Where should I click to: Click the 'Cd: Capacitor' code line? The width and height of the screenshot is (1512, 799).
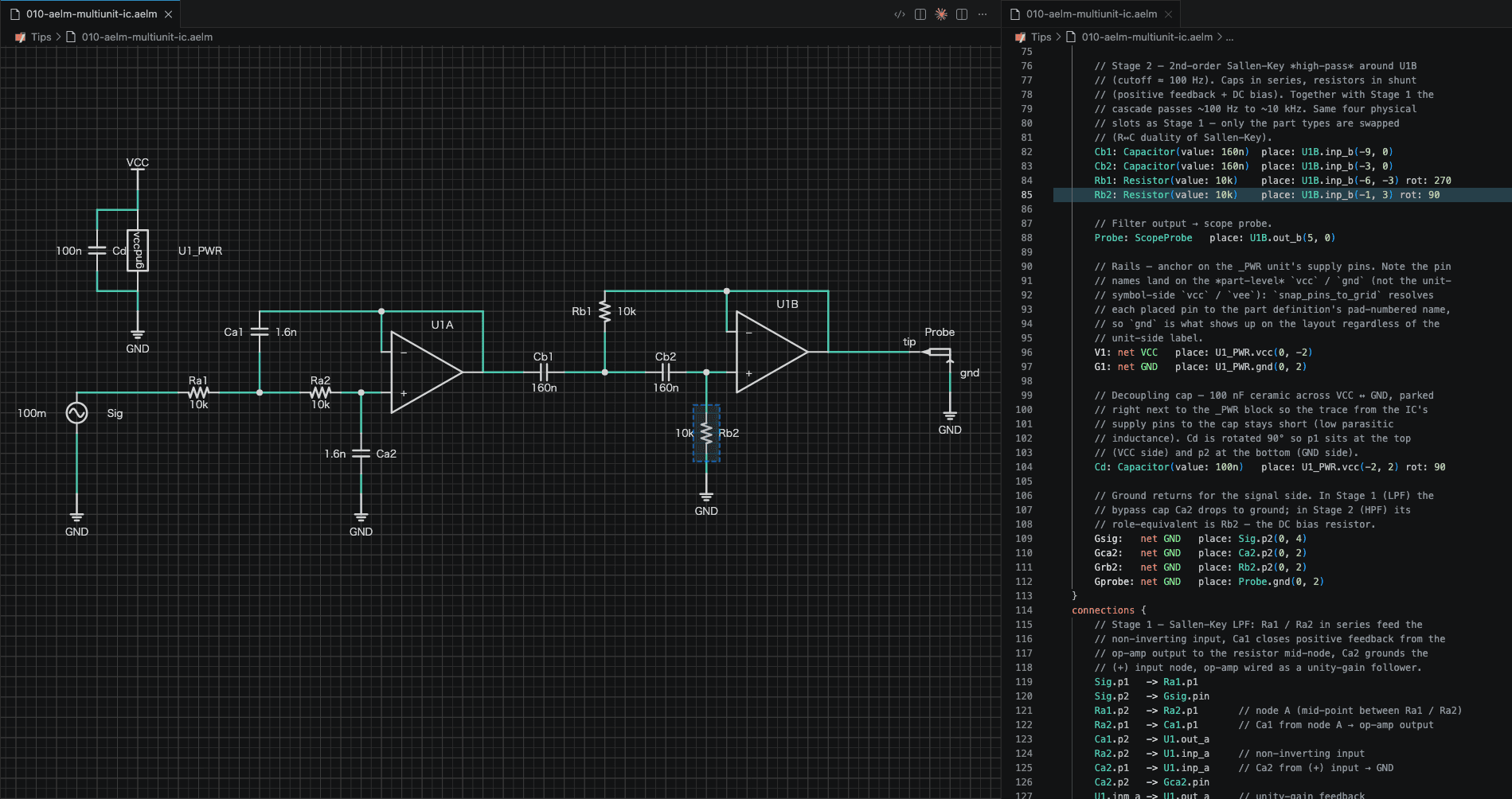(x=1269, y=467)
